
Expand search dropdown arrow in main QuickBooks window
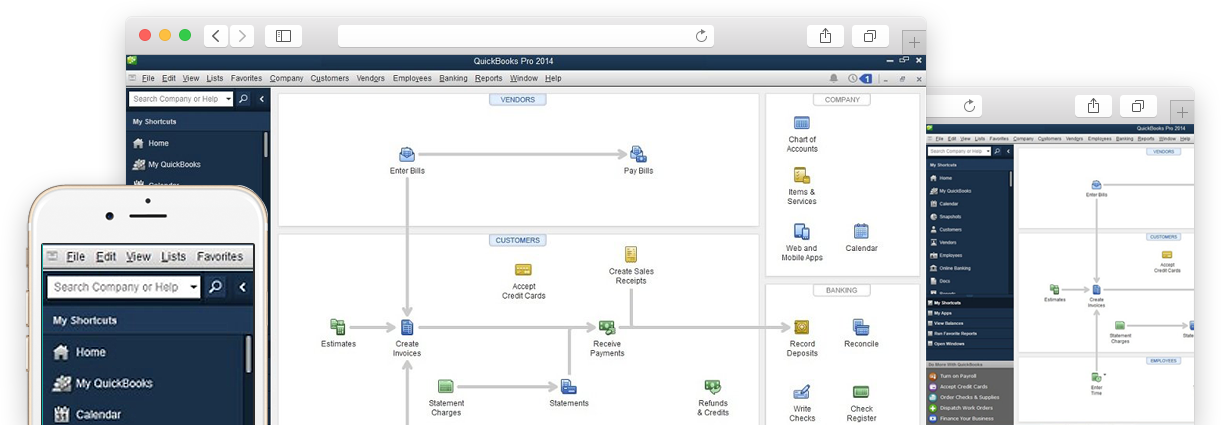click(229, 99)
